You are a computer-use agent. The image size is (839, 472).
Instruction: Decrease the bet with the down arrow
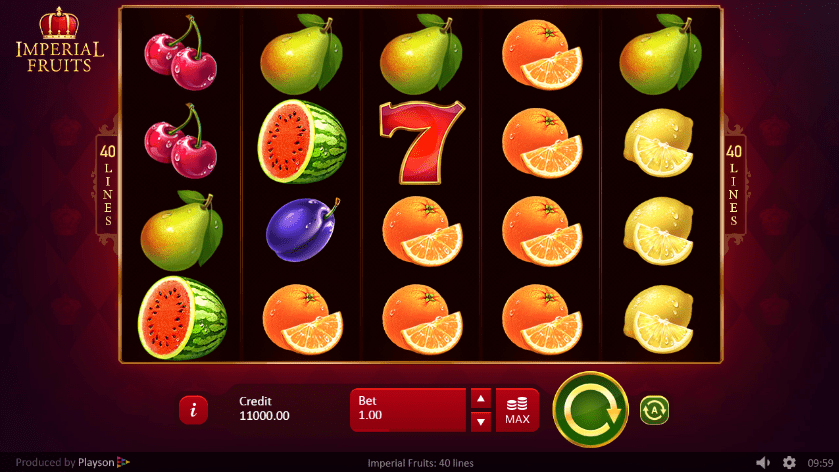click(x=480, y=422)
